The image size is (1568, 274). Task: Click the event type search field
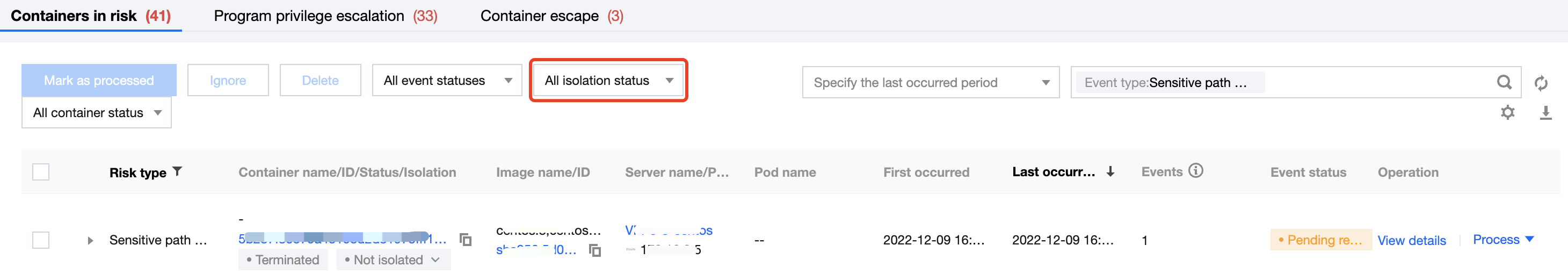[x=1369, y=82]
